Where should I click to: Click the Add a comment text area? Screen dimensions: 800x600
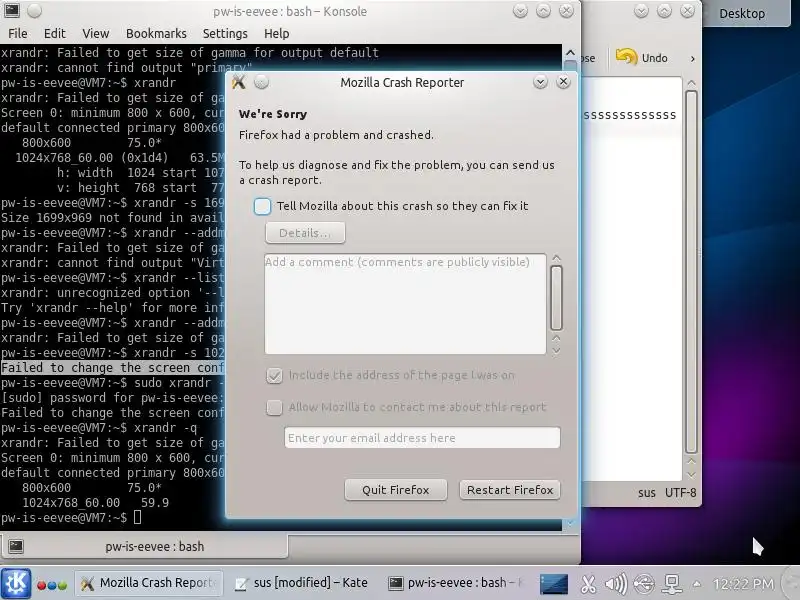click(x=405, y=304)
